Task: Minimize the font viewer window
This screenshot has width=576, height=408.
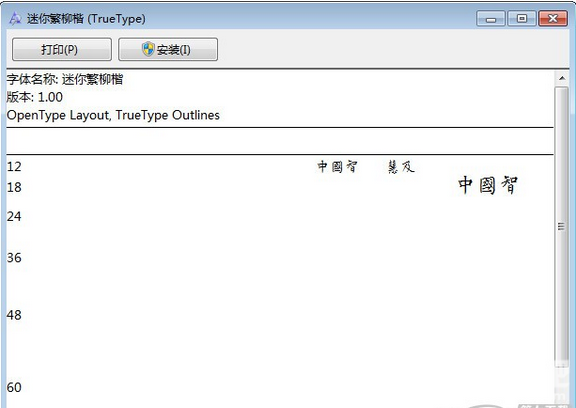Action: pos(491,18)
